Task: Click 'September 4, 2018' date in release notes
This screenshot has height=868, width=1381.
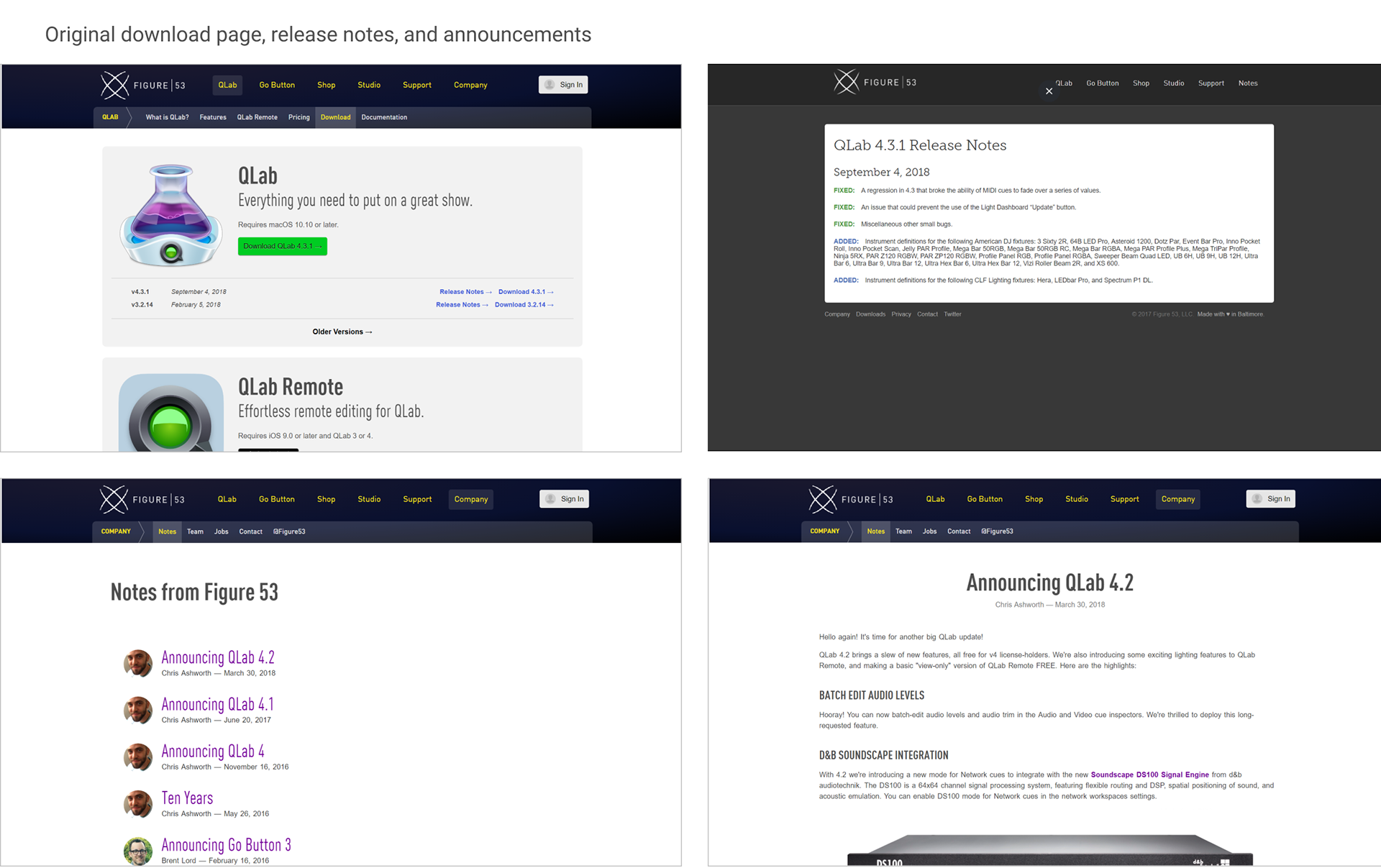Action: click(881, 172)
